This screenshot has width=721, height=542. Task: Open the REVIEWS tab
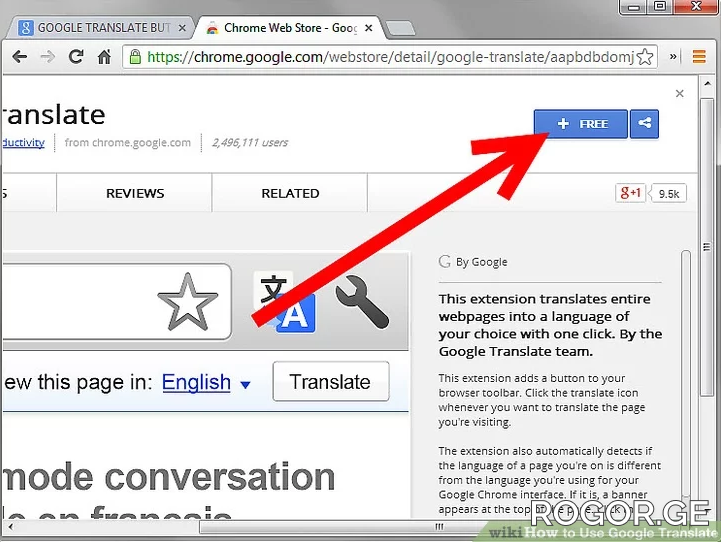point(135,193)
